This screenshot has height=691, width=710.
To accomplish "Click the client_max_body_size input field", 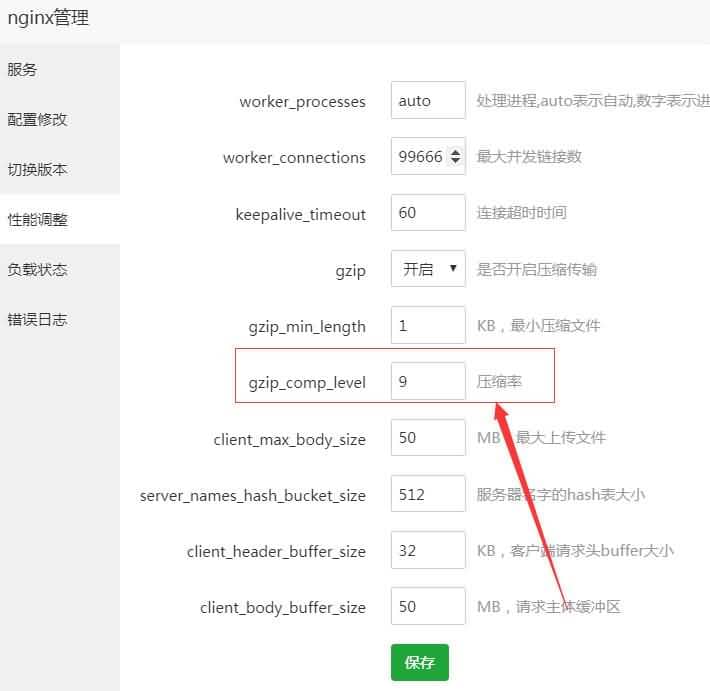I will pyautogui.click(x=428, y=437).
